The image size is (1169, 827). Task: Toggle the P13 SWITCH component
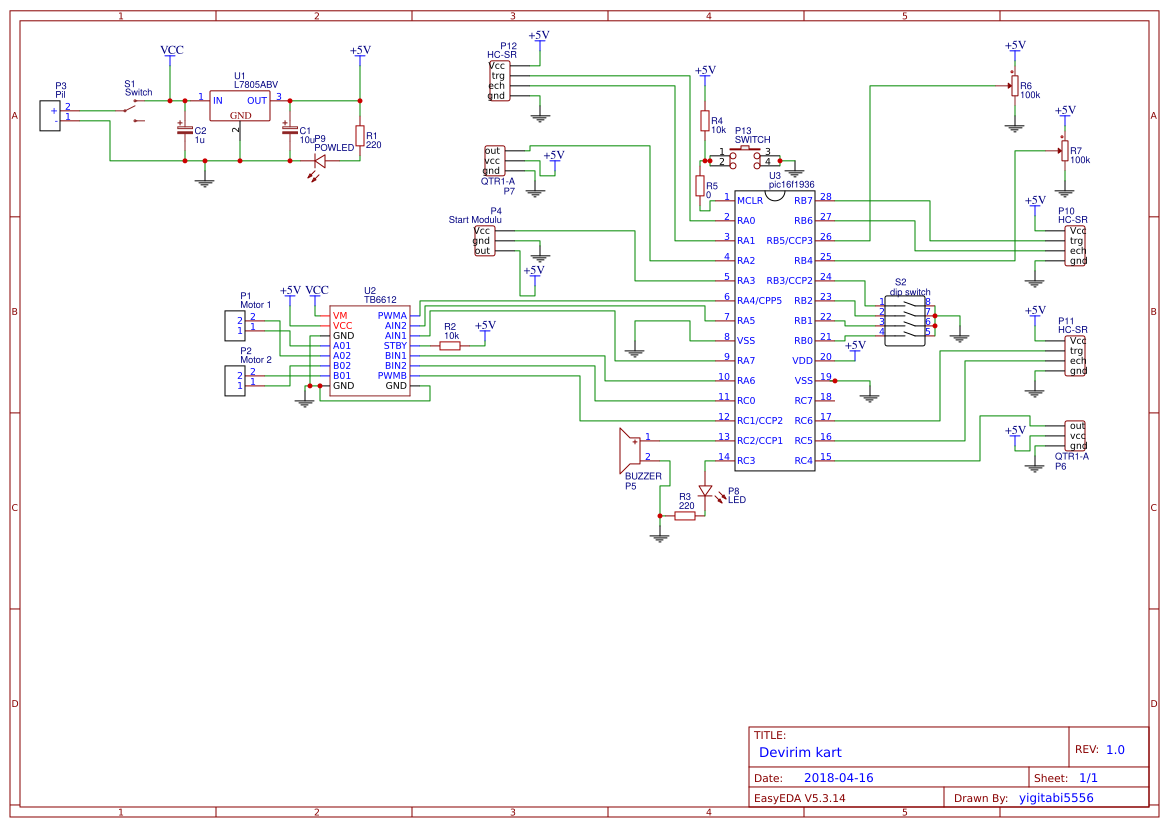(x=745, y=153)
